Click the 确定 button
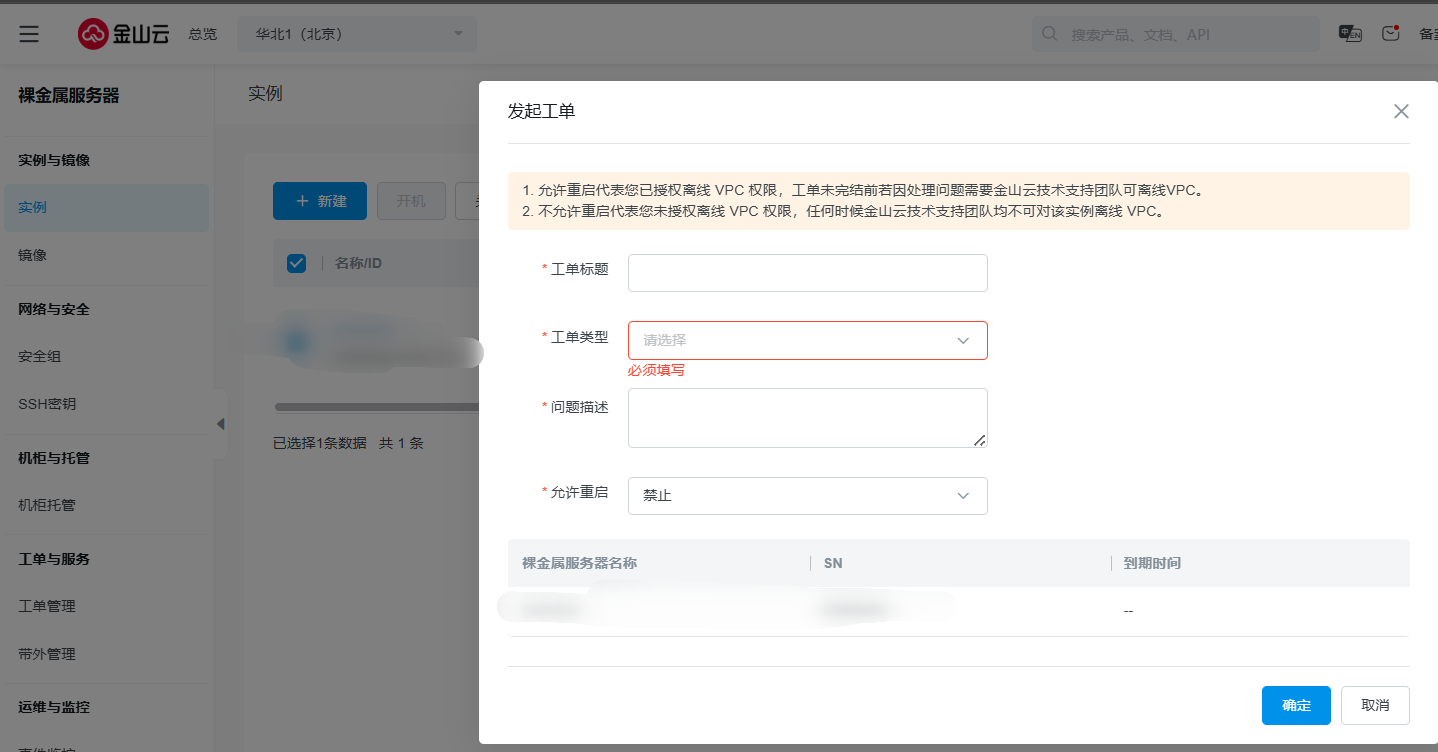This screenshot has width=1438, height=752. coord(1296,705)
